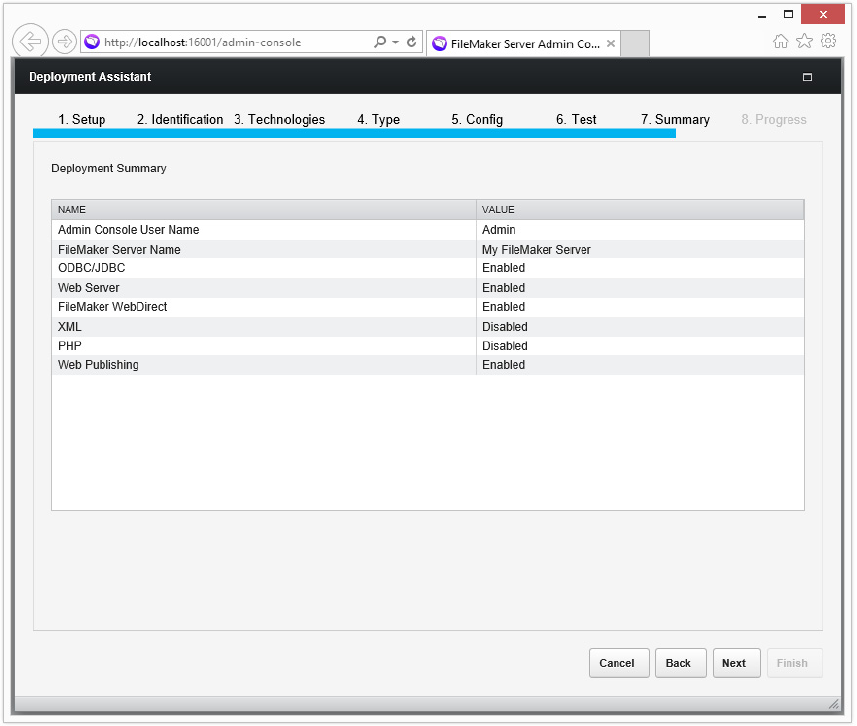Image resolution: width=857 pixels, height=726 pixels.
Task: Click the VALUE column header
Action: (x=640, y=210)
